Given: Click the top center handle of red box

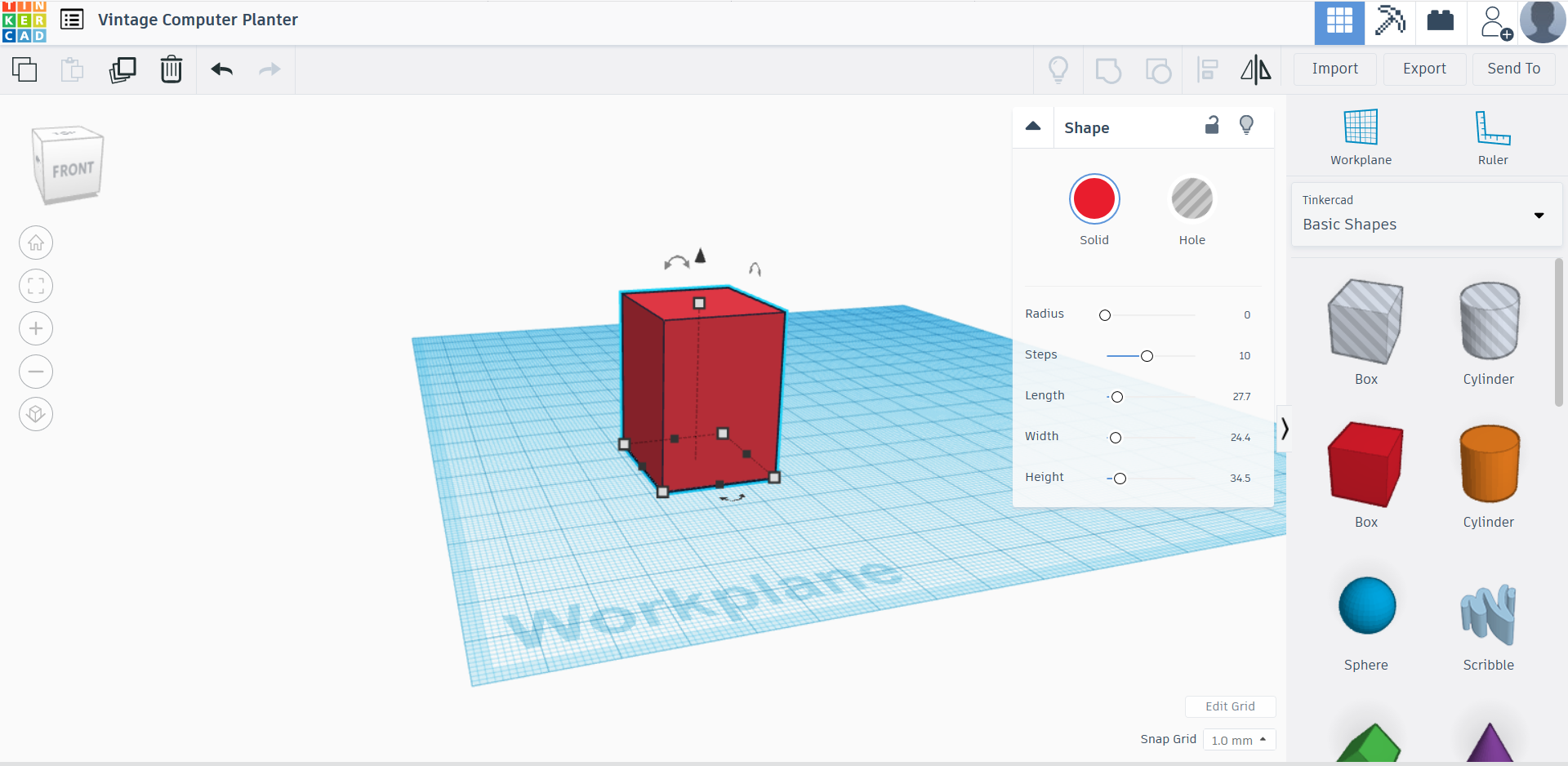Looking at the screenshot, I should 699,303.
